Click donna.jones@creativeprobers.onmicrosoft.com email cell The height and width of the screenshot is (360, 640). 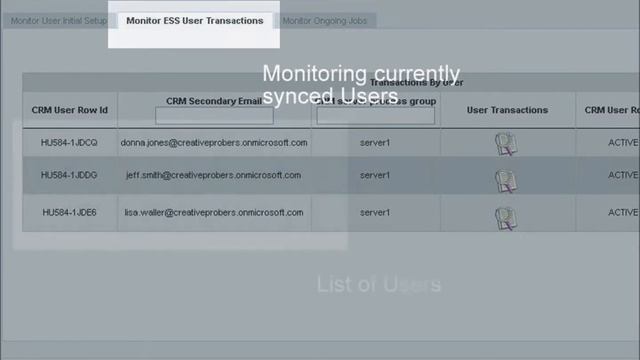pos(214,143)
